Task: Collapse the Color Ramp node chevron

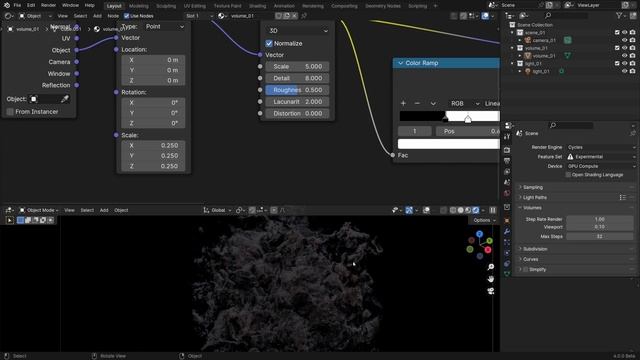Action: tap(400, 63)
